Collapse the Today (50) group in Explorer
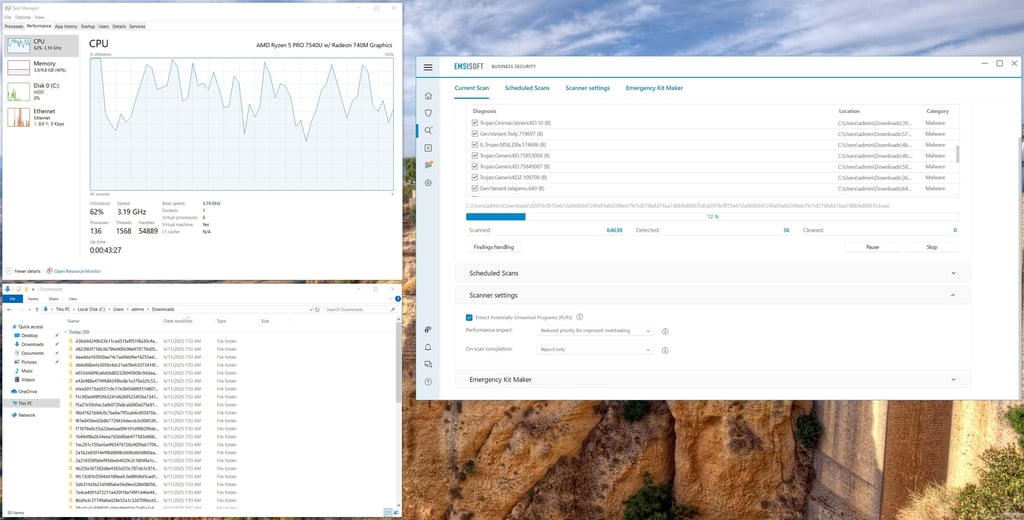 [67, 332]
